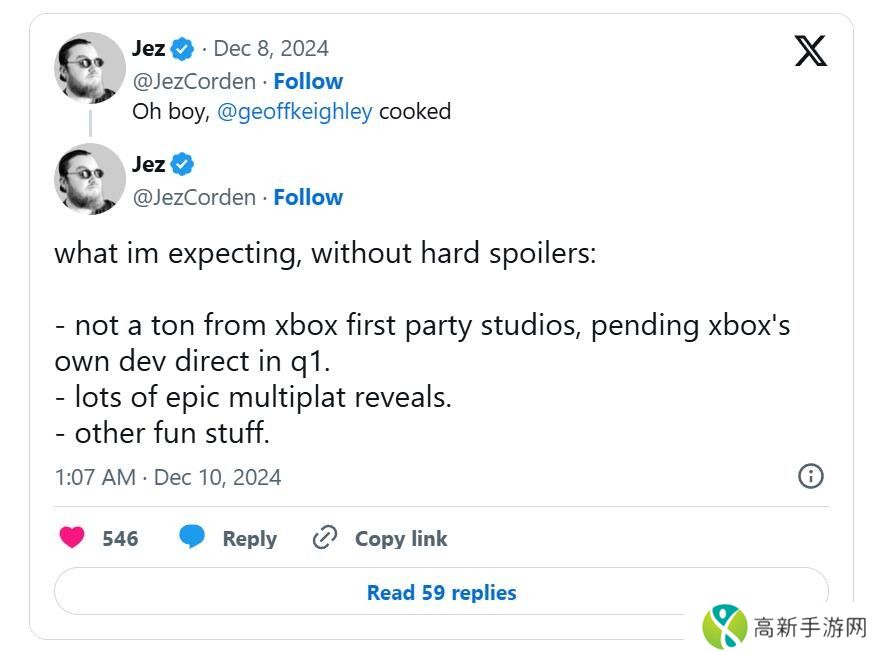
Task: Open the circled info icon by the timestamp
Action: click(x=811, y=476)
